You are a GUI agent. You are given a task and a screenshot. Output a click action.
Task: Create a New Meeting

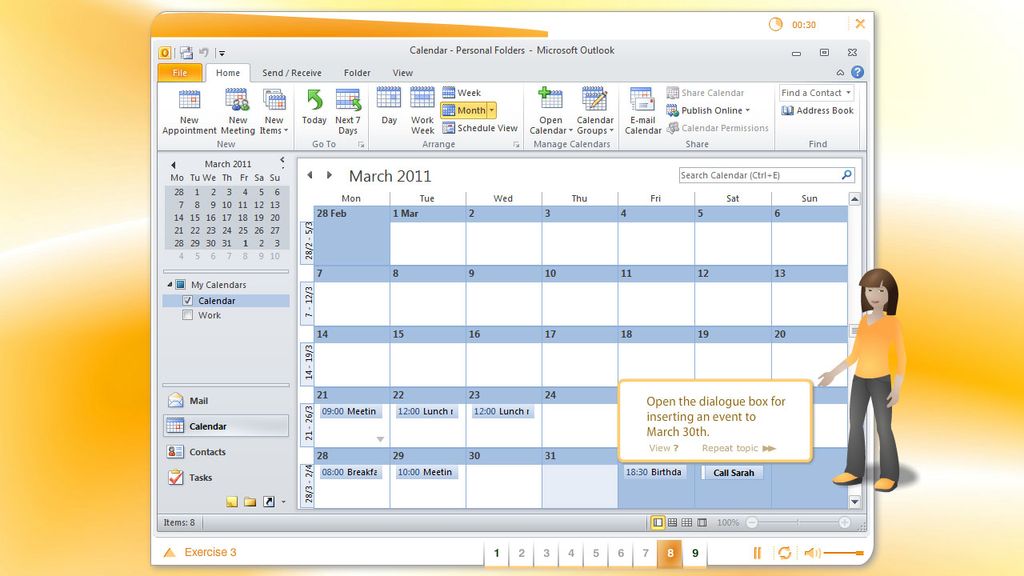[x=238, y=112]
